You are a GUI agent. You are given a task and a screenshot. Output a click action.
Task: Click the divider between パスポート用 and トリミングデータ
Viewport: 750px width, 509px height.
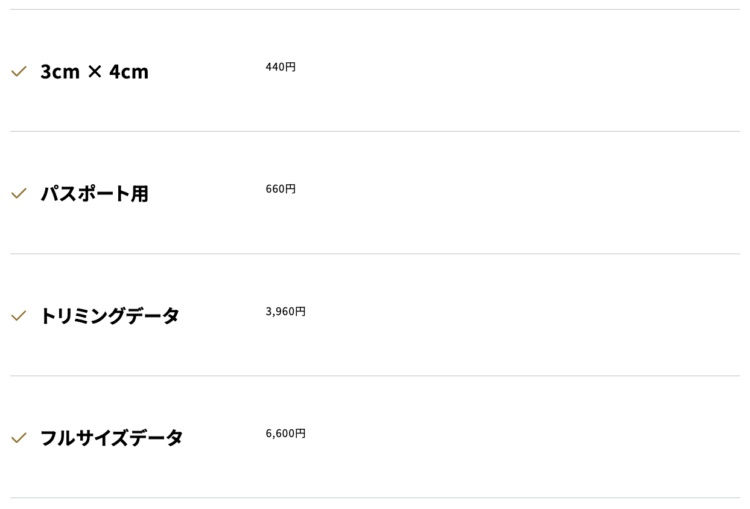pos(375,254)
